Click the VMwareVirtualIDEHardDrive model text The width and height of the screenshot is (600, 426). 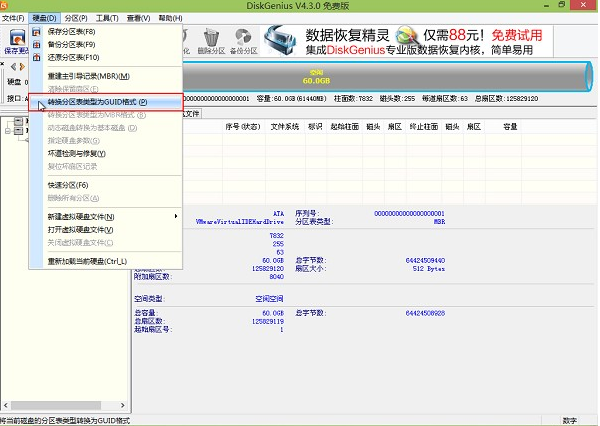click(x=240, y=222)
